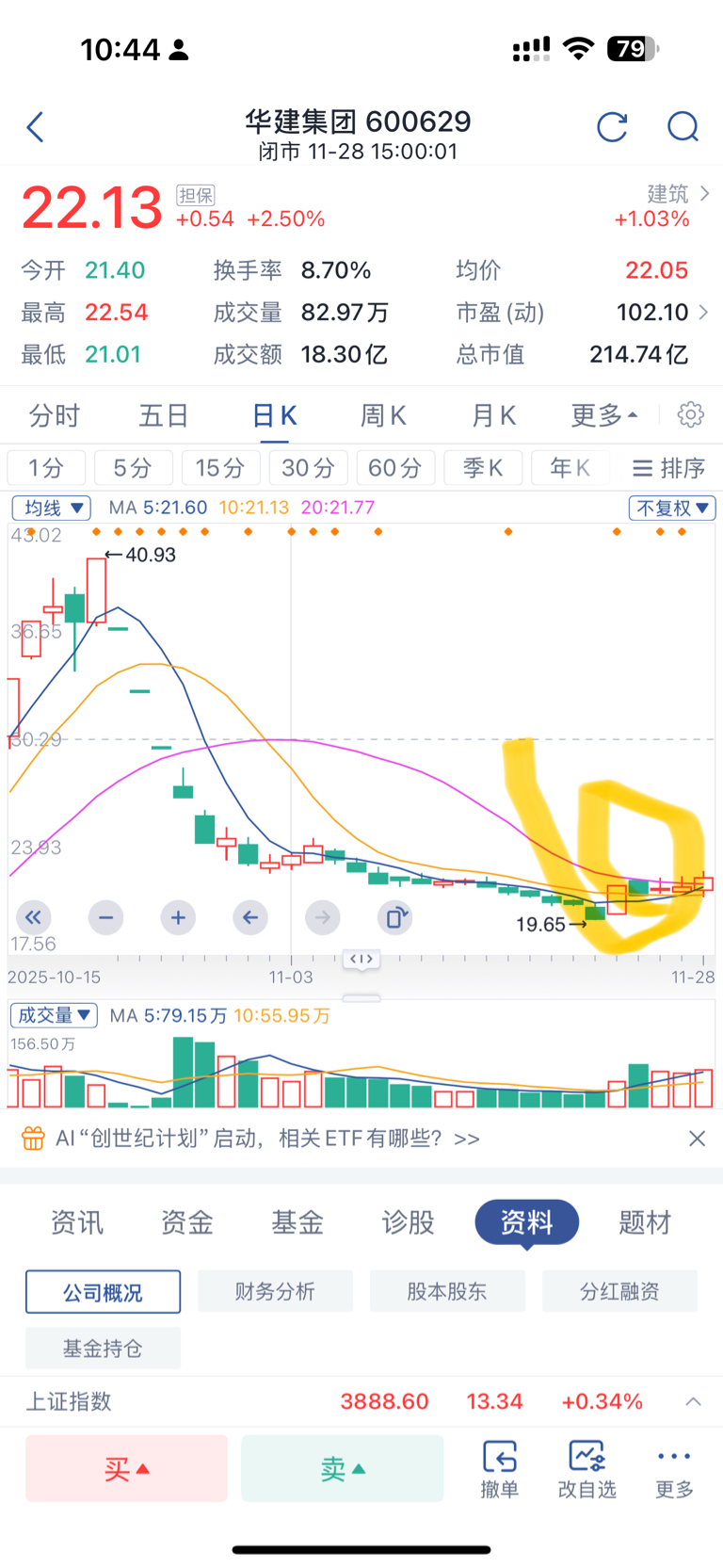Select the 资金 tab
Screen dimensions: 723x1568
click(x=186, y=1222)
